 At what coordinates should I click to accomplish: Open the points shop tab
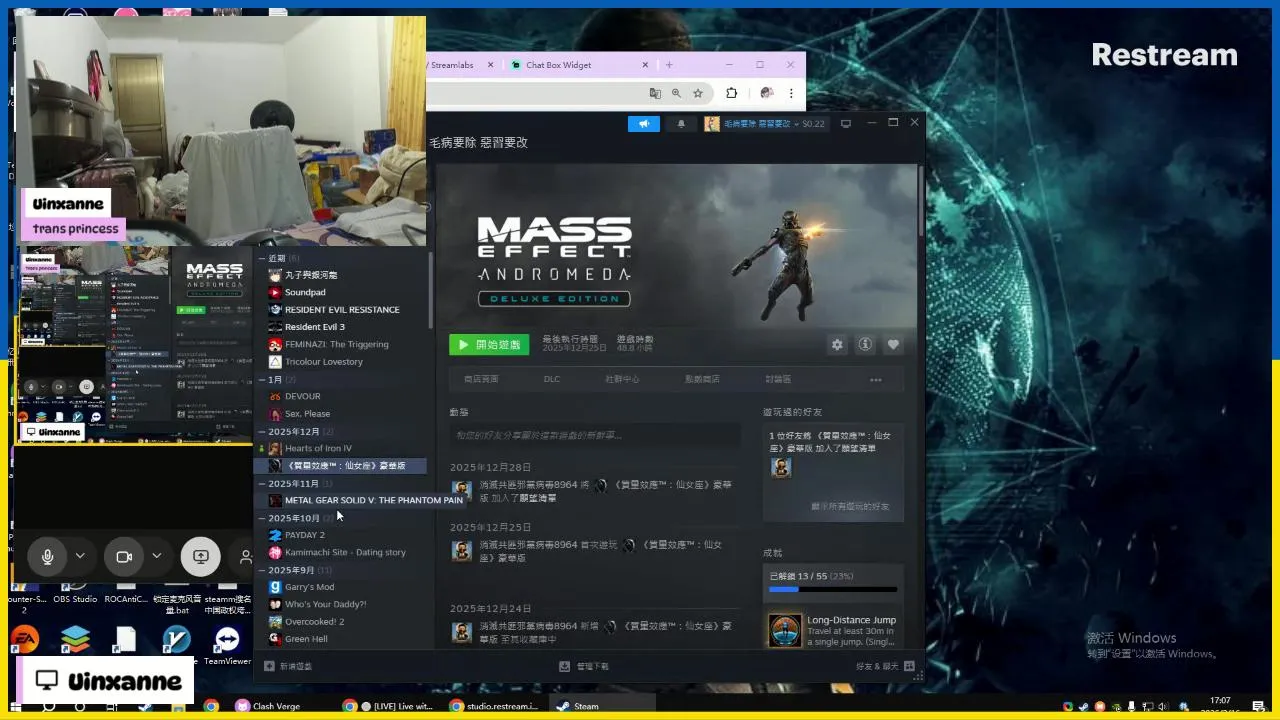pyautogui.click(x=702, y=380)
